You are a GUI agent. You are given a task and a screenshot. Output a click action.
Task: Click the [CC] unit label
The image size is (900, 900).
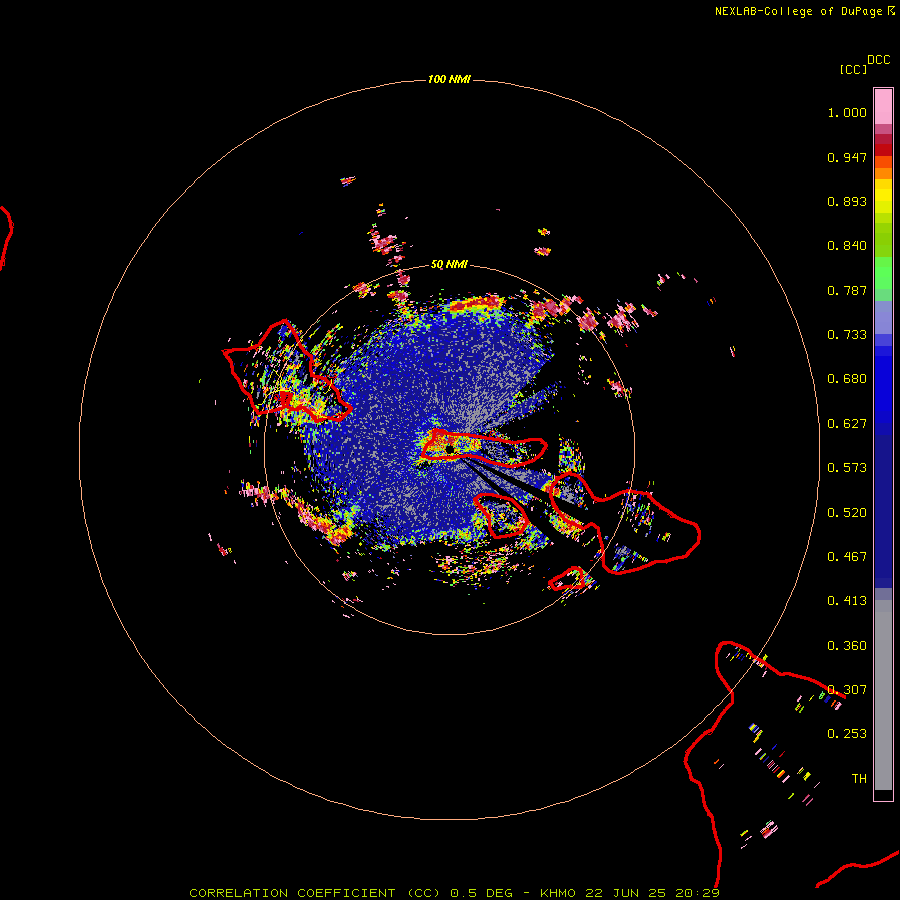(853, 69)
